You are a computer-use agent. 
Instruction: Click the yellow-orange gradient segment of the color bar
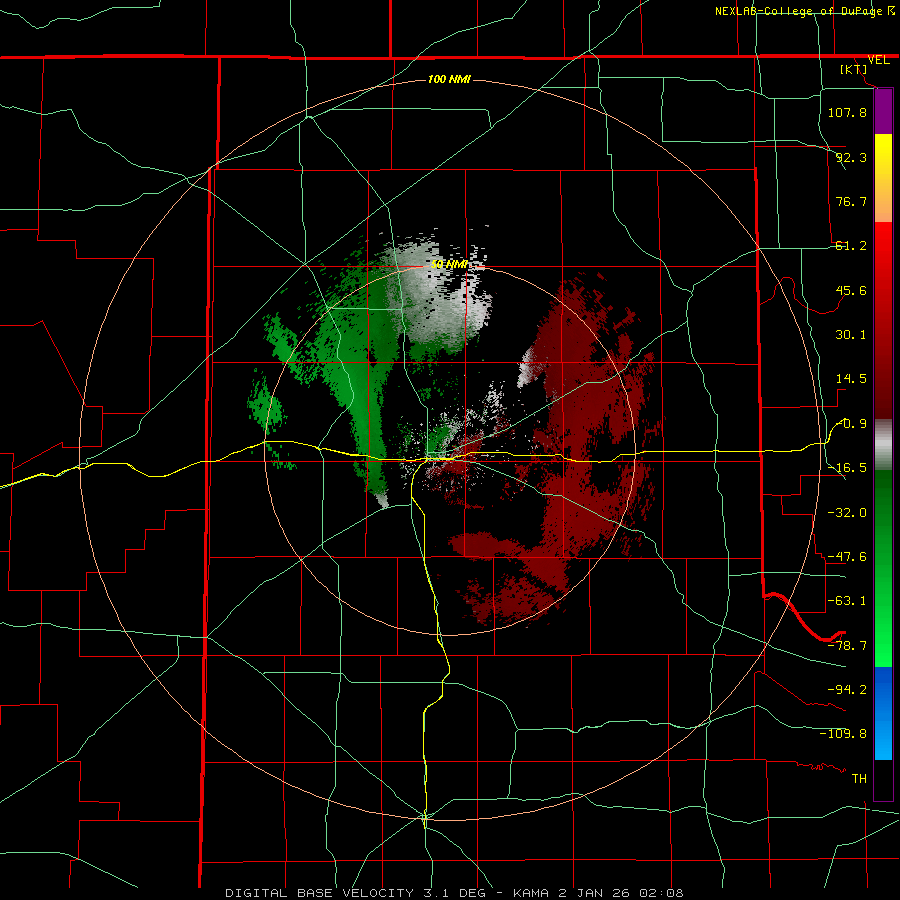[x=883, y=178]
